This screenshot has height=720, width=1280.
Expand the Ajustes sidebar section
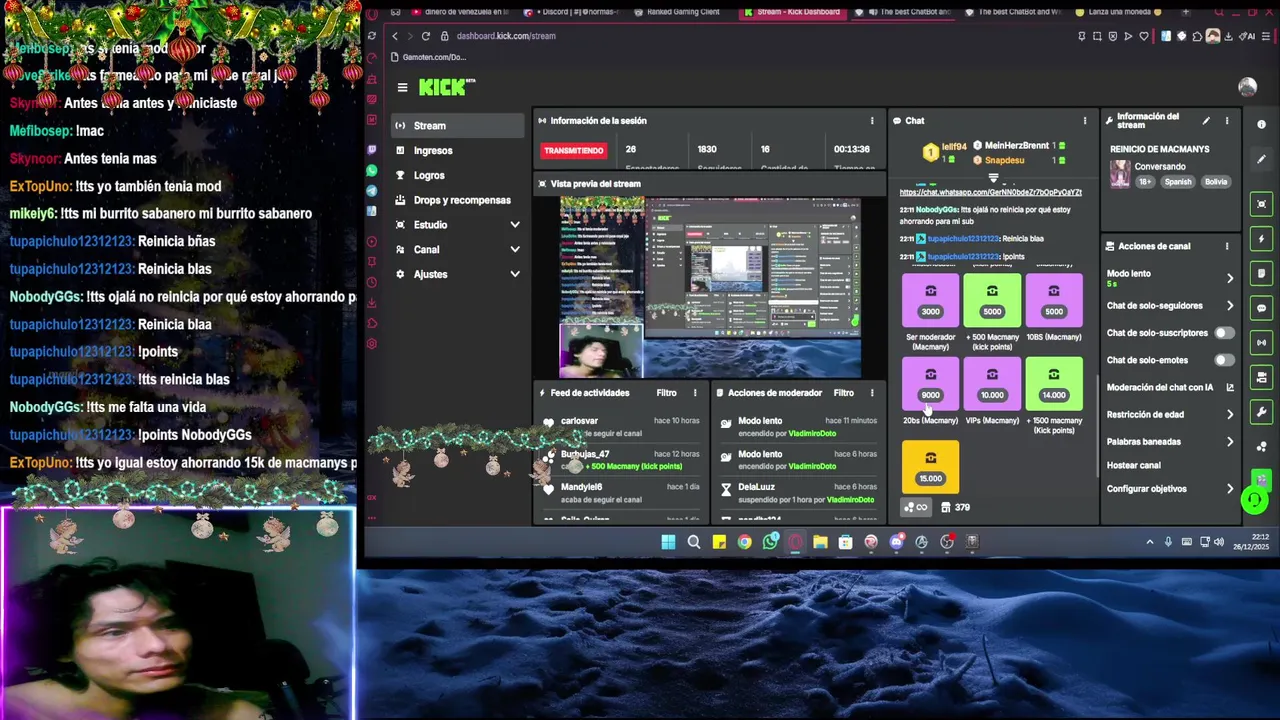coord(457,274)
